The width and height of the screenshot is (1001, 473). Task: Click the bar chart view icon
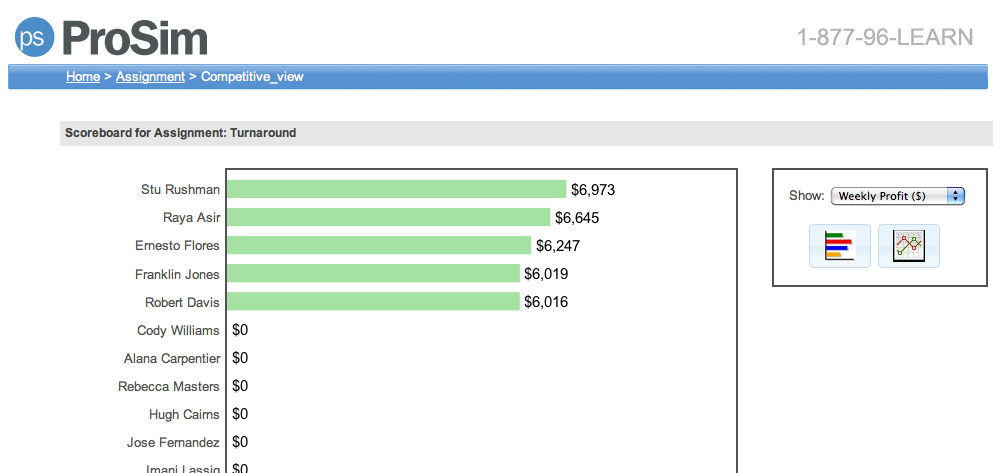(839, 245)
